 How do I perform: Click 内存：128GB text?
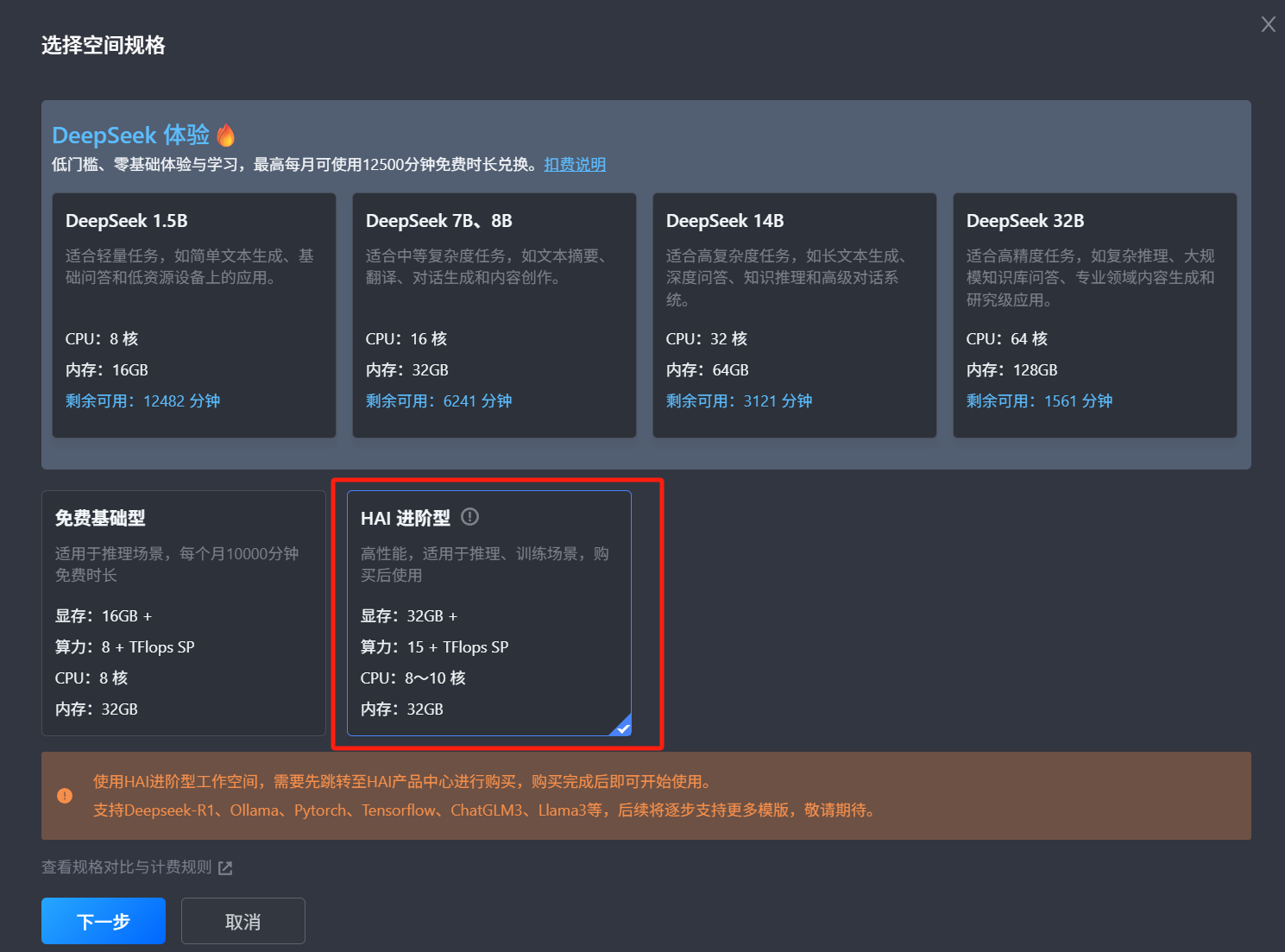pos(1012,369)
